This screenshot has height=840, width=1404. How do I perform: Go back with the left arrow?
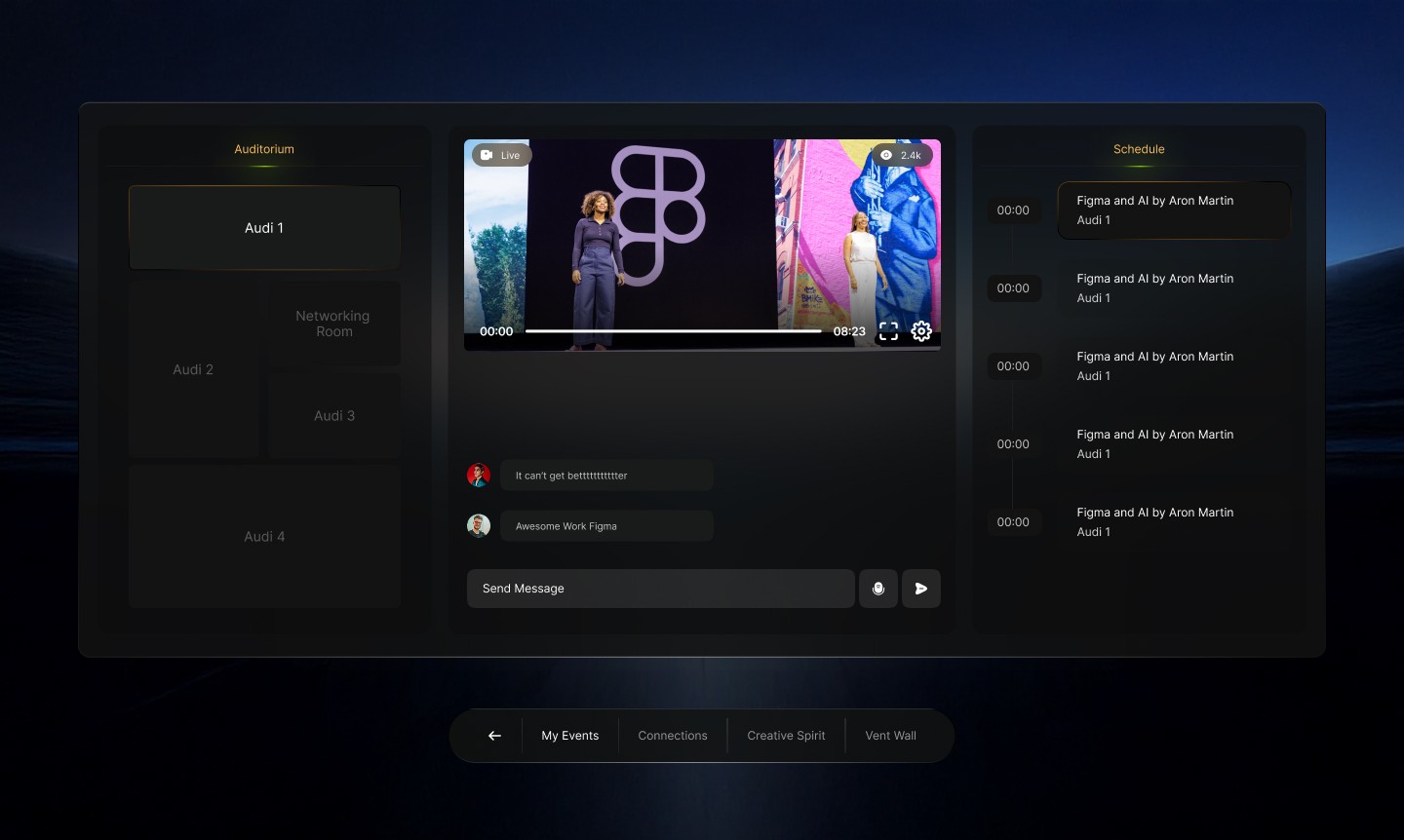pos(494,736)
